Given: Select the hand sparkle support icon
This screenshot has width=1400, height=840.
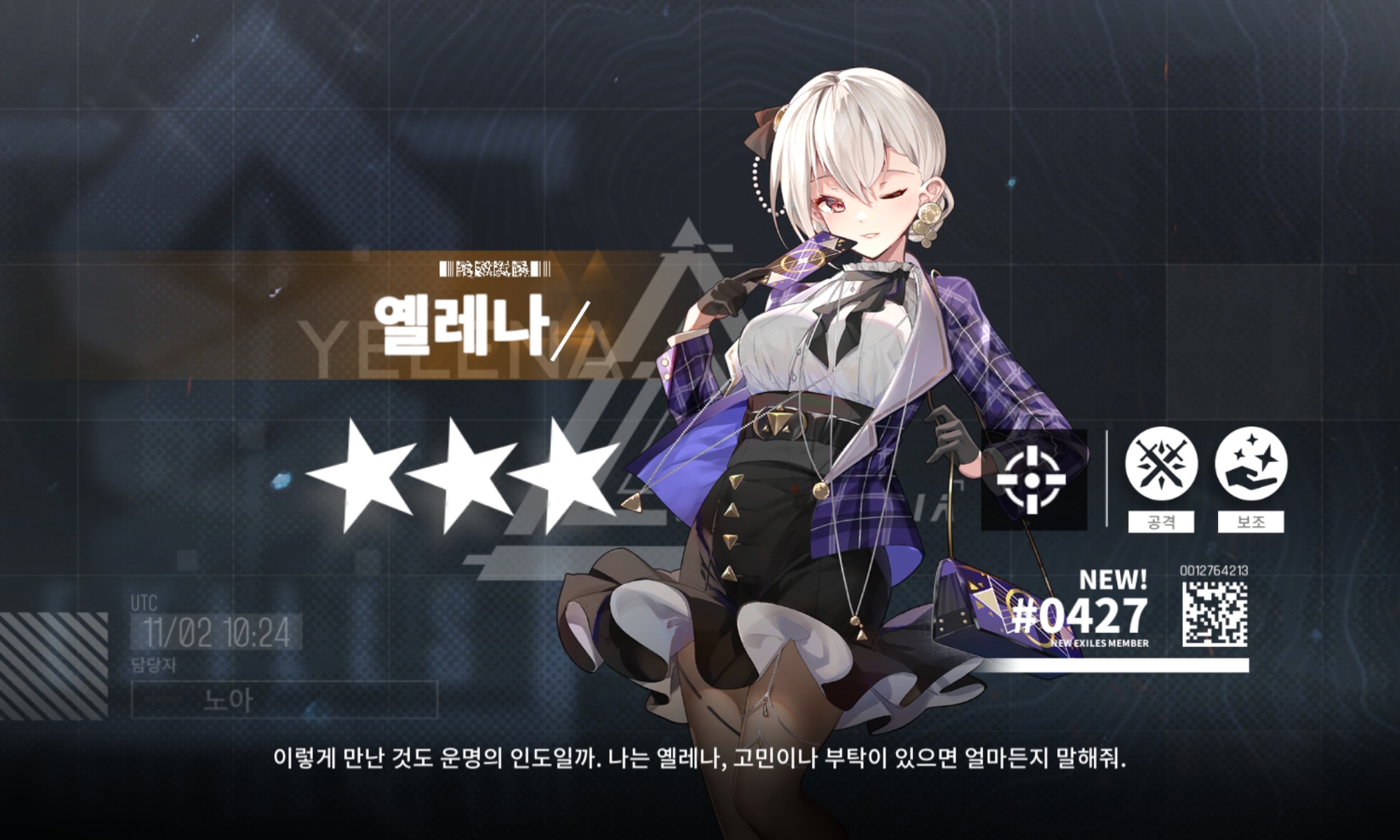Looking at the screenshot, I should [x=1251, y=463].
